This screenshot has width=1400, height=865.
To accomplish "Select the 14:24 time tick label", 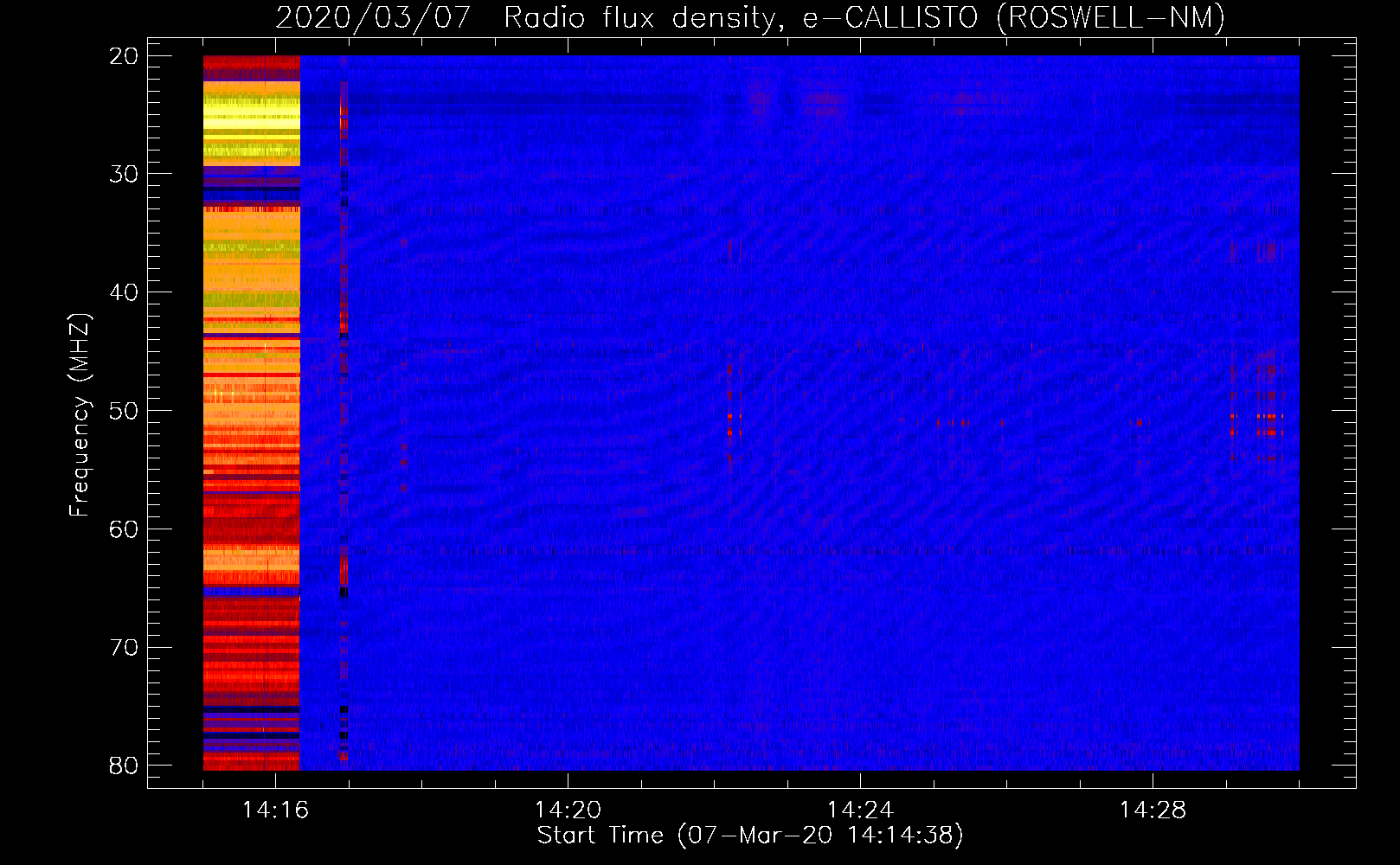I will (860, 811).
